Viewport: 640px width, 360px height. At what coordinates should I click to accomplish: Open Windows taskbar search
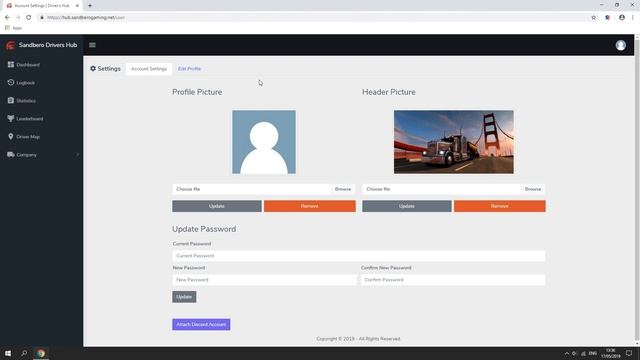(24, 353)
